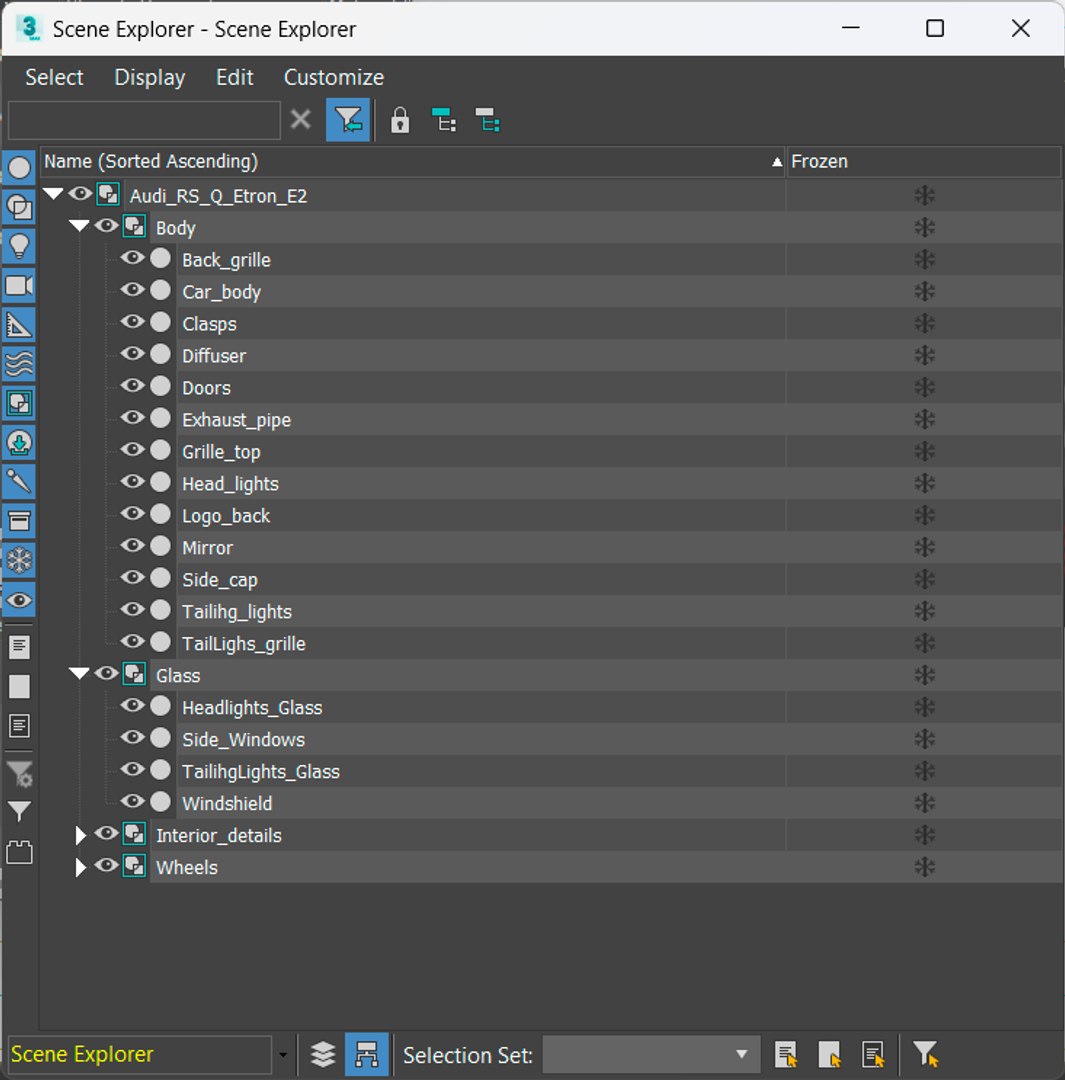This screenshot has height=1080, width=1065.
Task: Open the Selection Set dropdown
Action: [x=652, y=1054]
